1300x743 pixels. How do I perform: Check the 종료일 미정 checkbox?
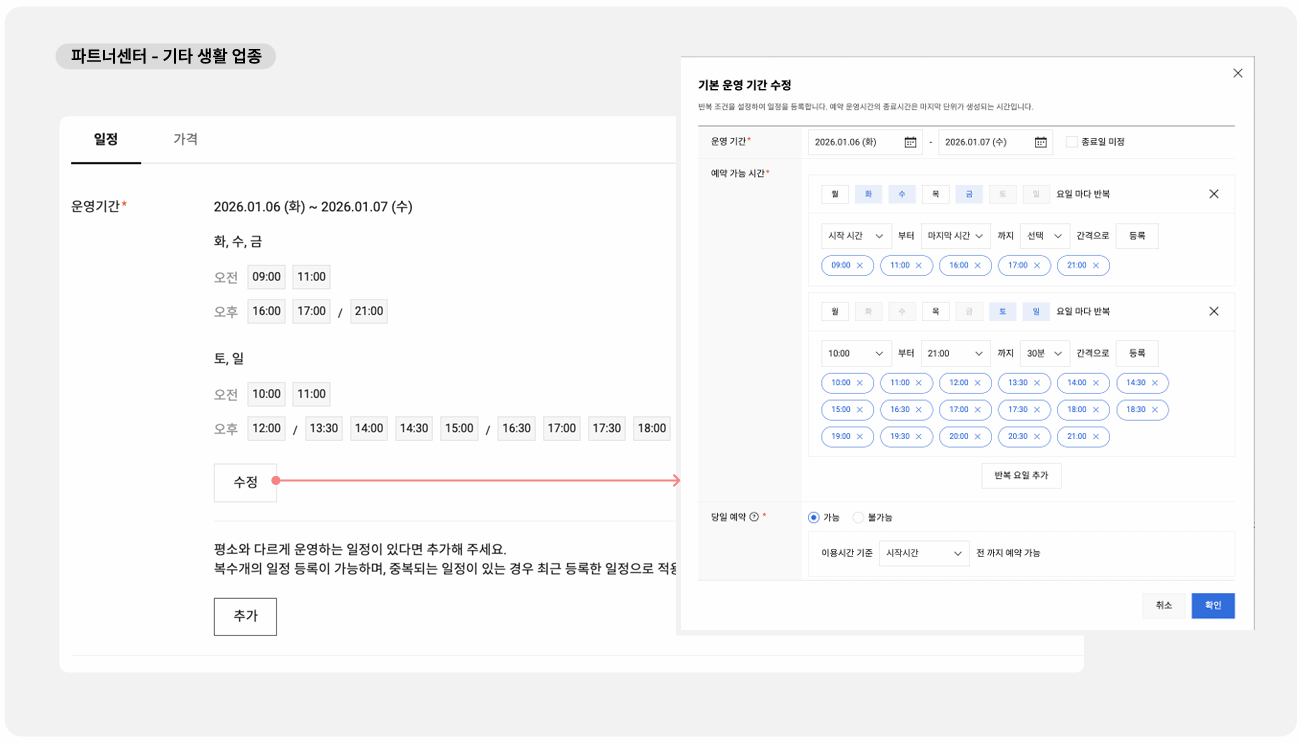coord(1071,142)
